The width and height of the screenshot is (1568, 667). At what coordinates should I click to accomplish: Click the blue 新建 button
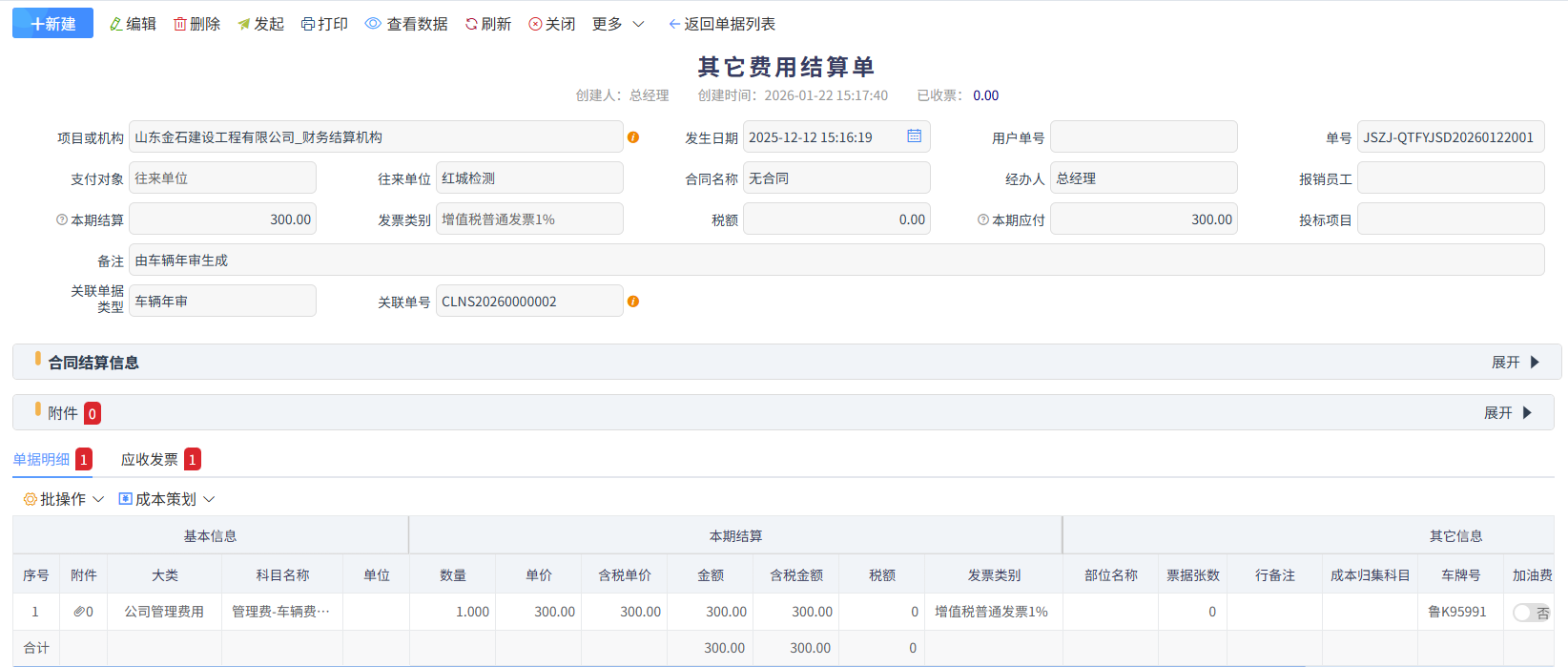(x=52, y=23)
